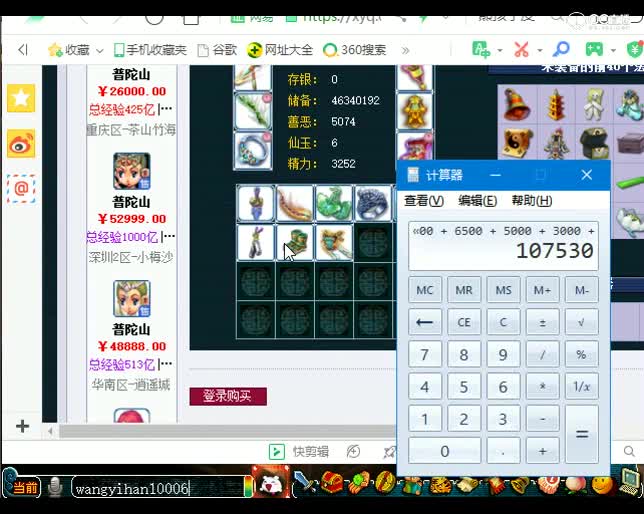Select the yin-yang scroll magic item
The image size is (644, 514).
pos(516,143)
